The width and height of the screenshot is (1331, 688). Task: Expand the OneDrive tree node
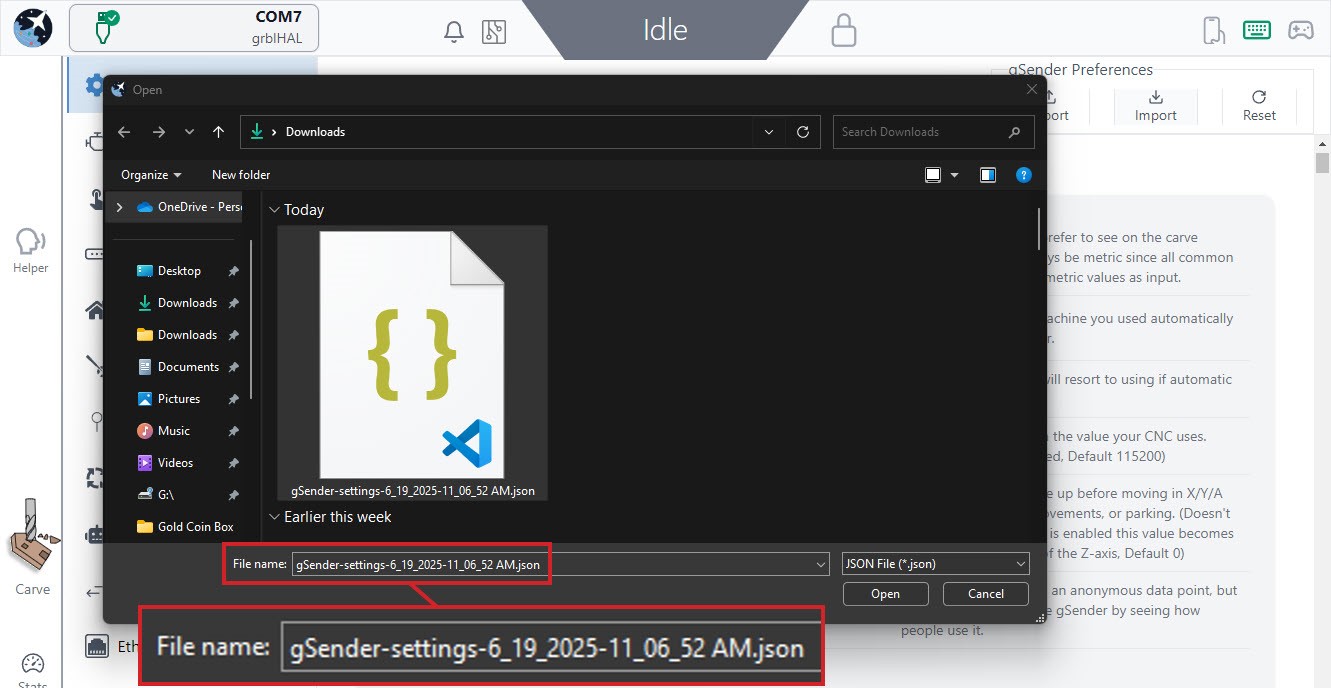tap(120, 207)
